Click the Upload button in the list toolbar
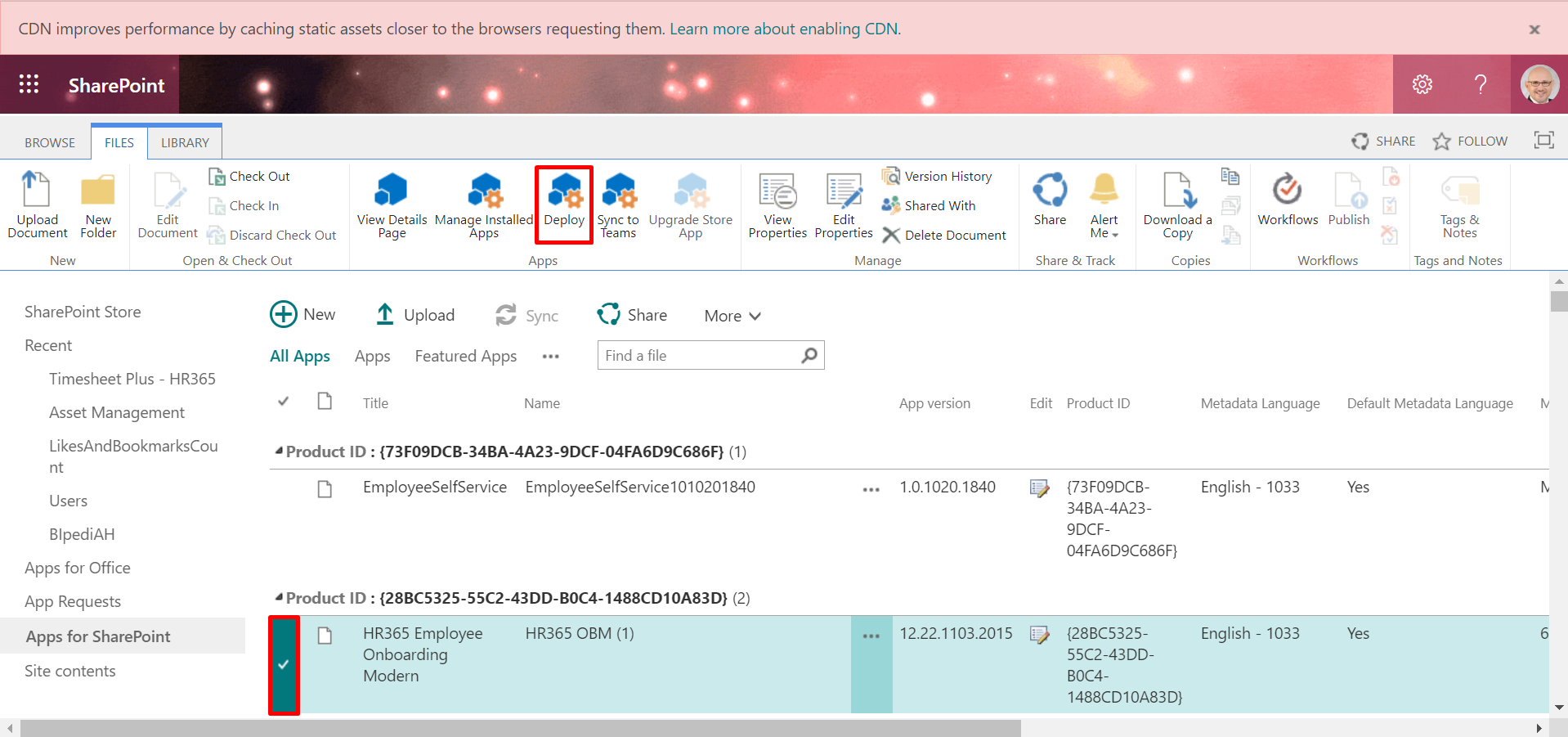The width and height of the screenshot is (1568, 737). tap(414, 315)
